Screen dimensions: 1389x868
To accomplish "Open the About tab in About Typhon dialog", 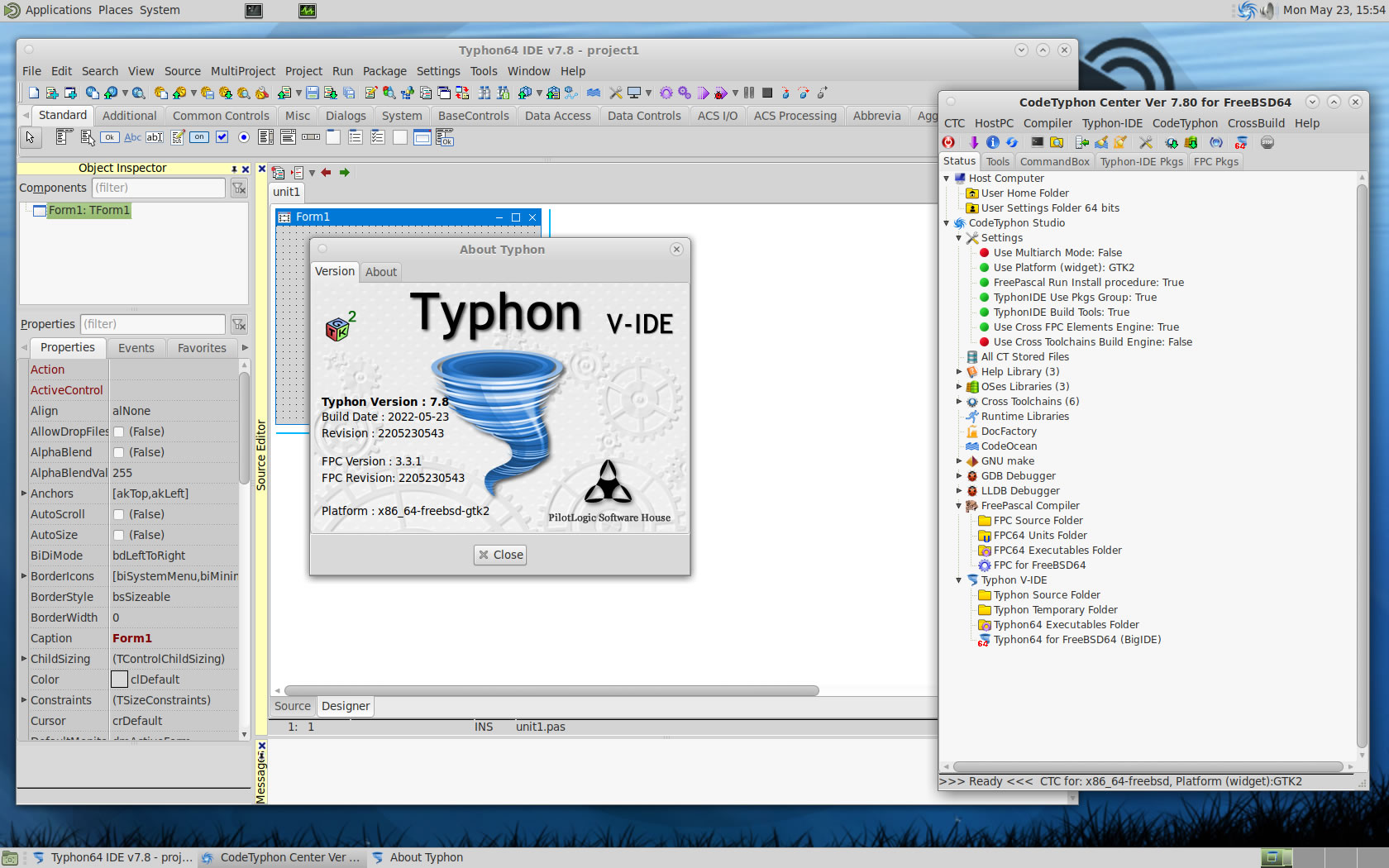I will coord(381,272).
